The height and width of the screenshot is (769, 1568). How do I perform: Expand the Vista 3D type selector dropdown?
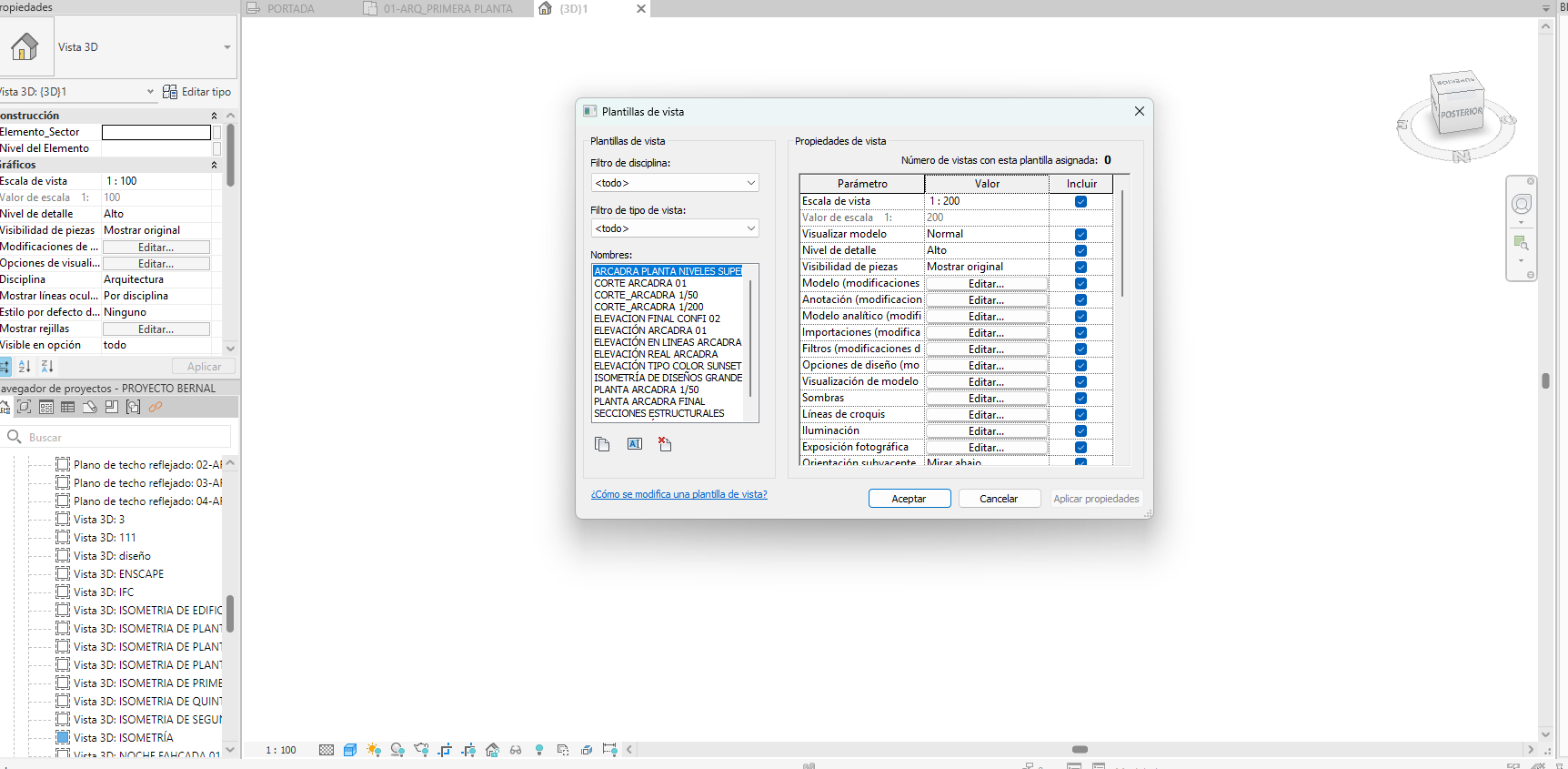[x=226, y=47]
